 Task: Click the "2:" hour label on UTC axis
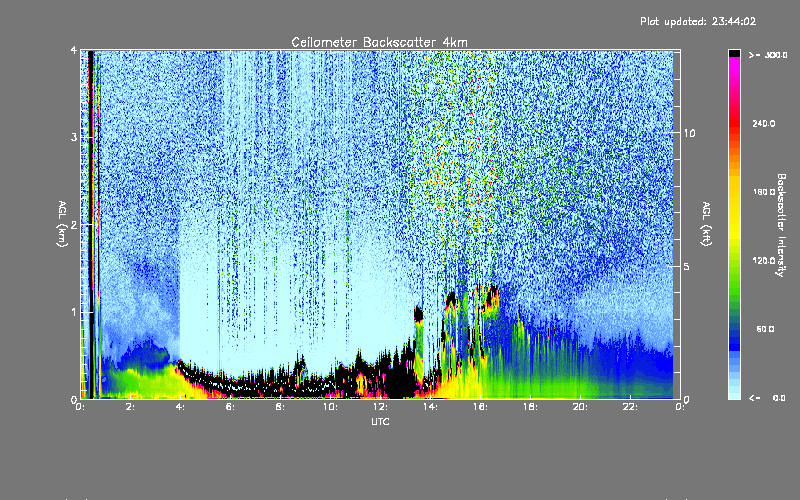click(x=130, y=407)
